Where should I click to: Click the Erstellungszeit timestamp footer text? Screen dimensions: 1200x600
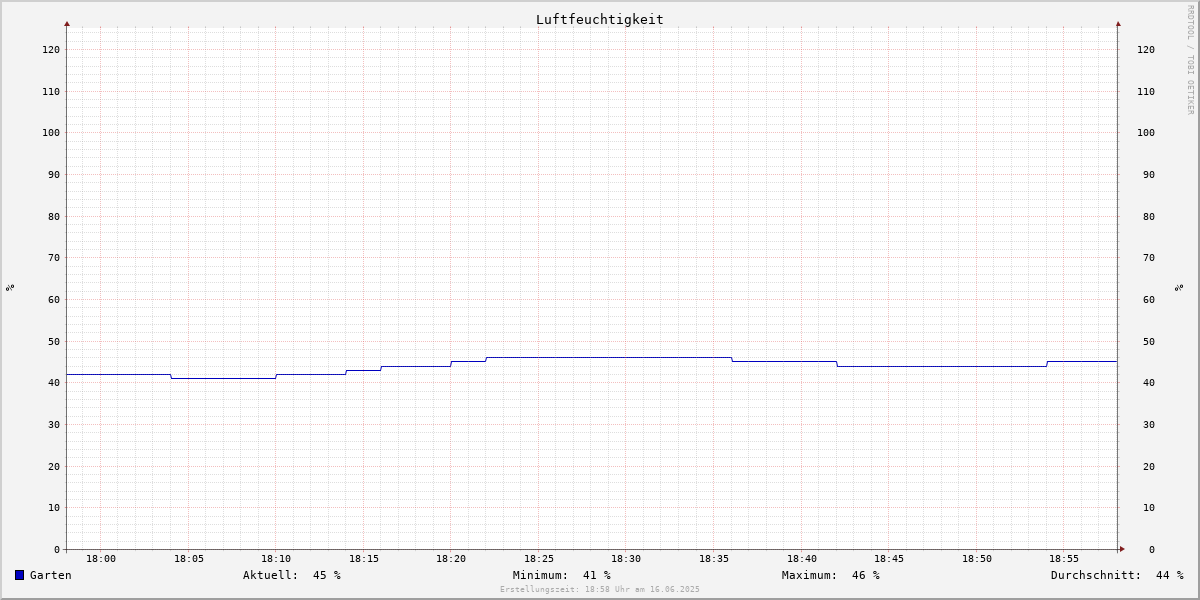point(600,589)
